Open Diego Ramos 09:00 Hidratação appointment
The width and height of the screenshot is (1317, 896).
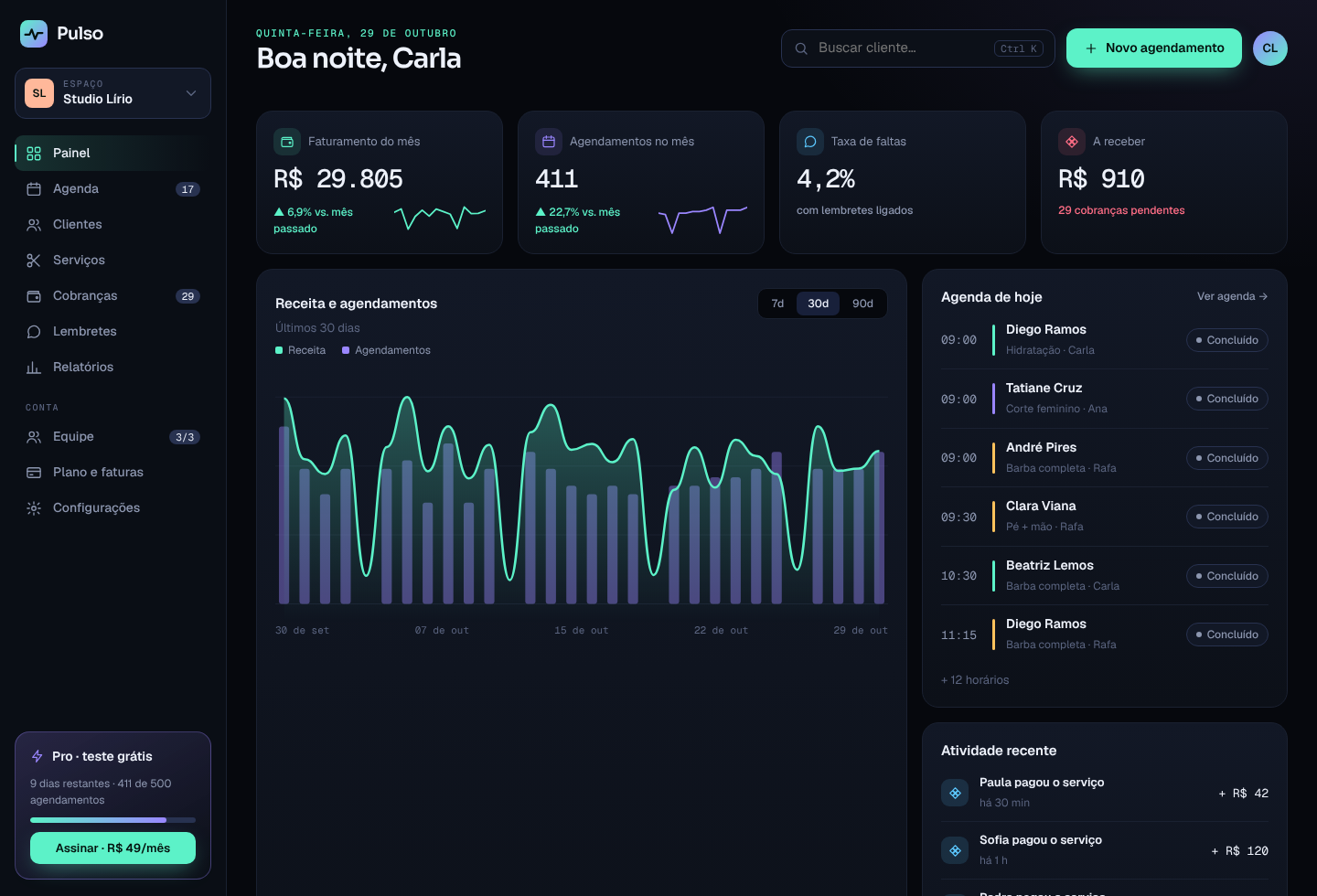[1105, 340]
